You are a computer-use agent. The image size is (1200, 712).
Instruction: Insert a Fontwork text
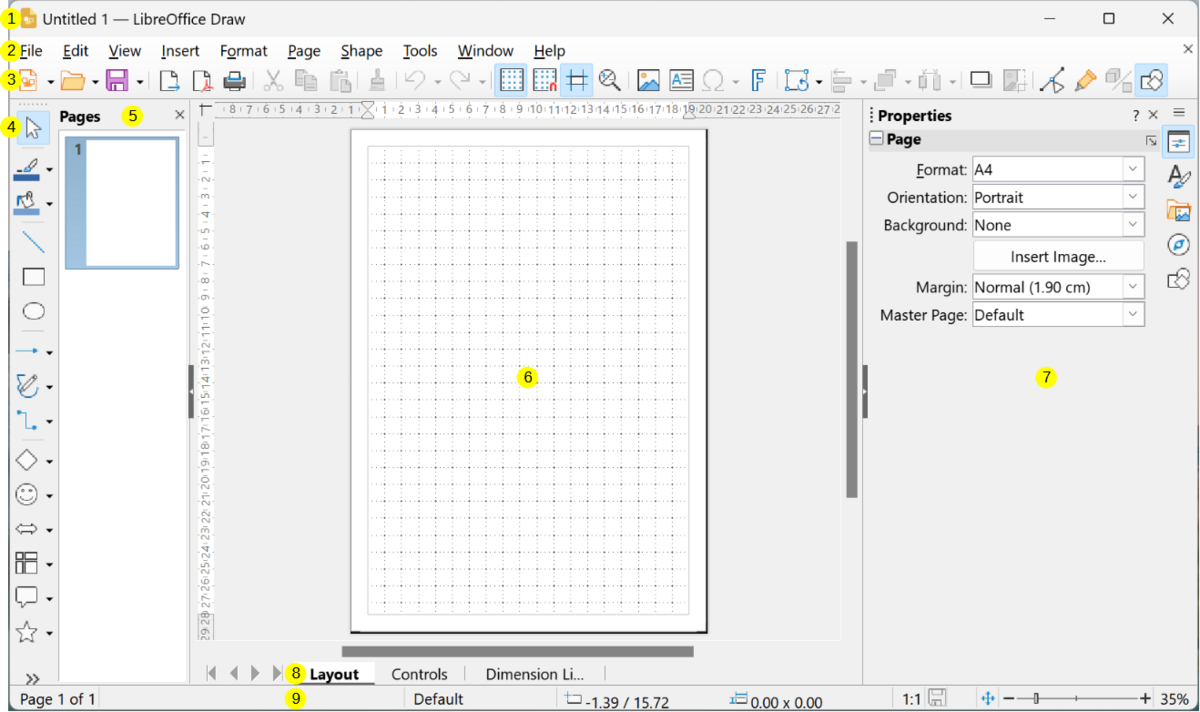click(759, 80)
